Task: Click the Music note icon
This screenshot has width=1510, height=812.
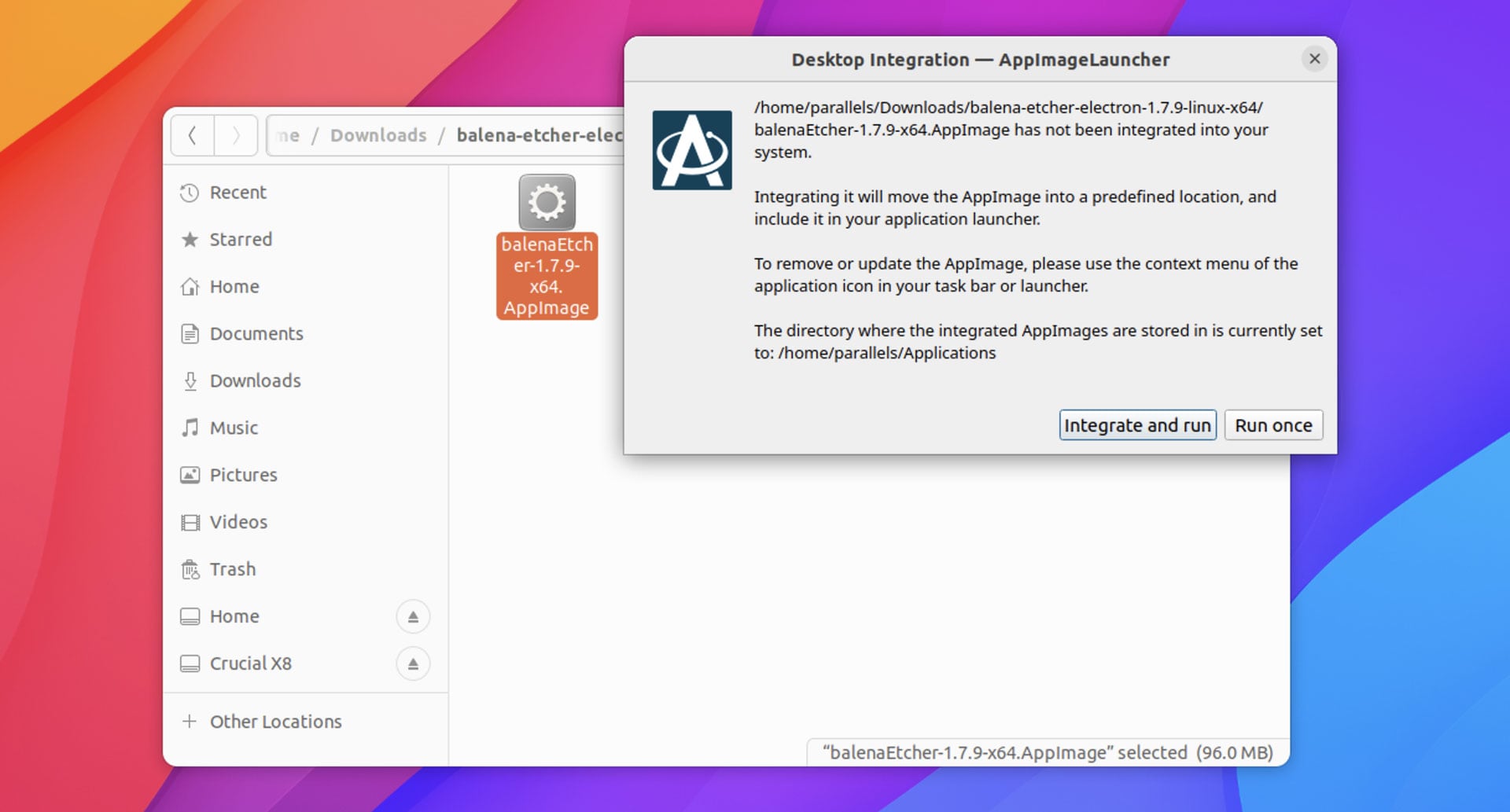Action: (190, 428)
